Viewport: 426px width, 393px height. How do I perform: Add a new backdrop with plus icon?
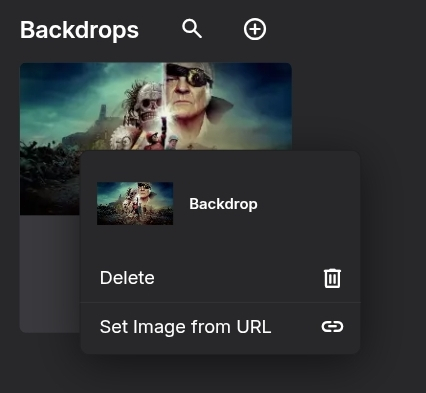[x=255, y=29]
